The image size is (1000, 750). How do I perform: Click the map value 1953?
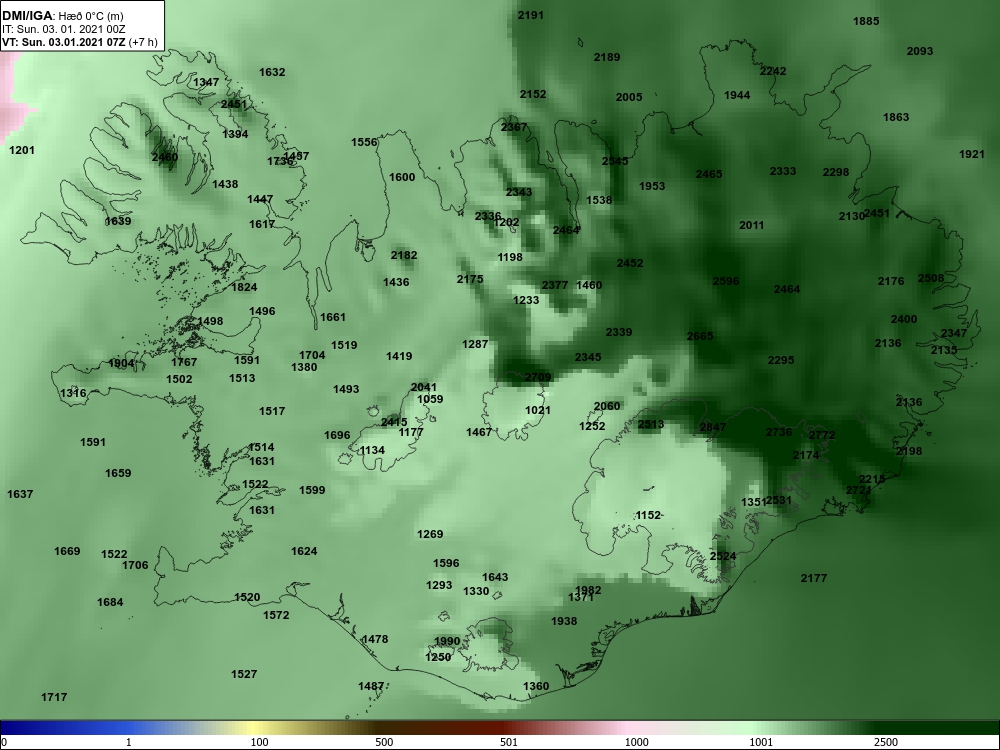[x=652, y=186]
